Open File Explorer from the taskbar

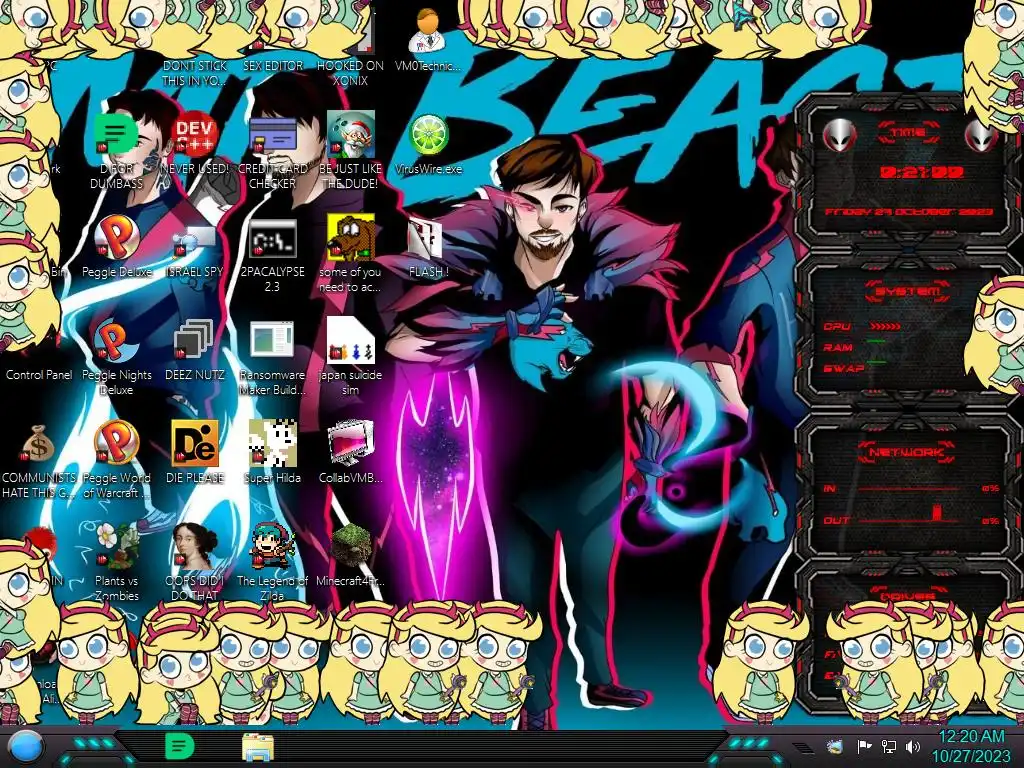click(258, 748)
